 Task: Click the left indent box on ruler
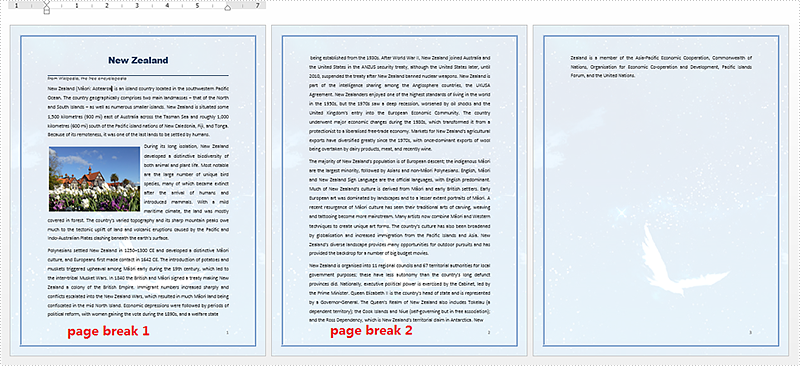46,12
